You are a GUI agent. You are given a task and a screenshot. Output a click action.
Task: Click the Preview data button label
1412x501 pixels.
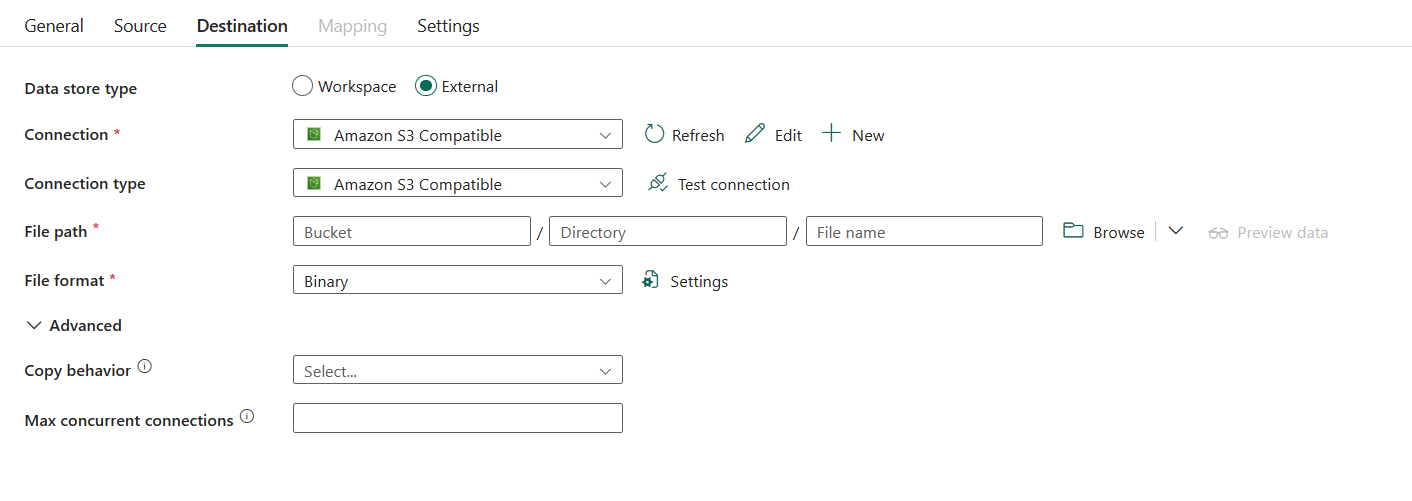coord(1283,232)
